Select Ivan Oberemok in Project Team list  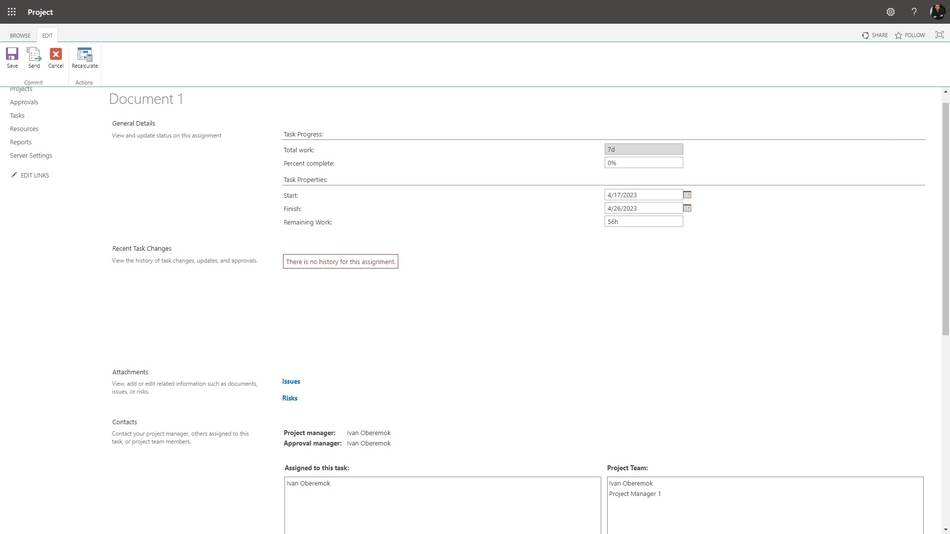click(631, 483)
